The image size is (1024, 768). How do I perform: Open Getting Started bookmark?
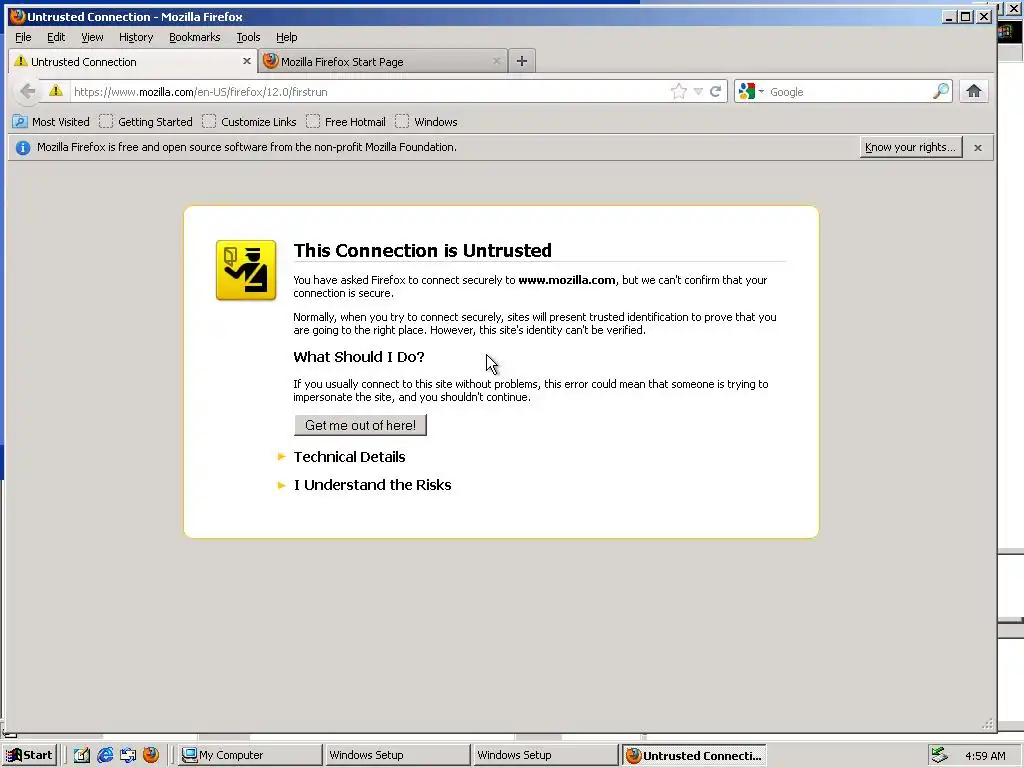tap(146, 122)
